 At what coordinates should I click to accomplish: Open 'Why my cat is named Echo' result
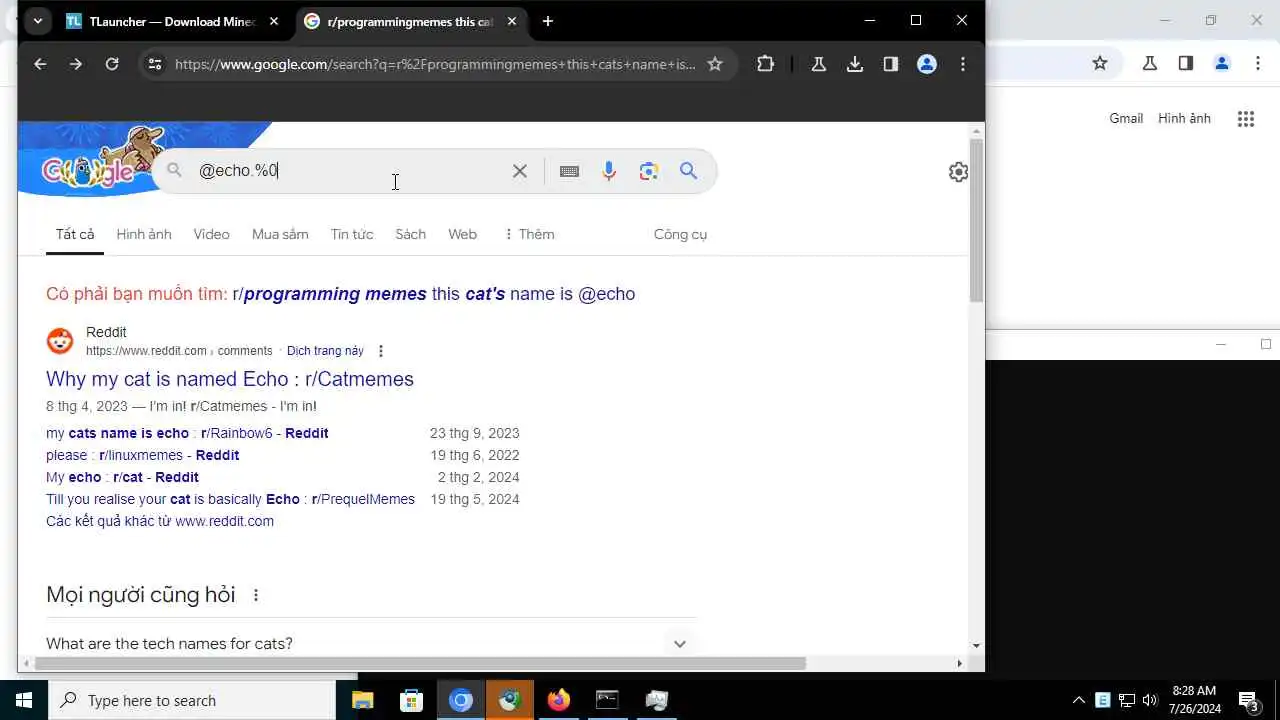pos(230,379)
